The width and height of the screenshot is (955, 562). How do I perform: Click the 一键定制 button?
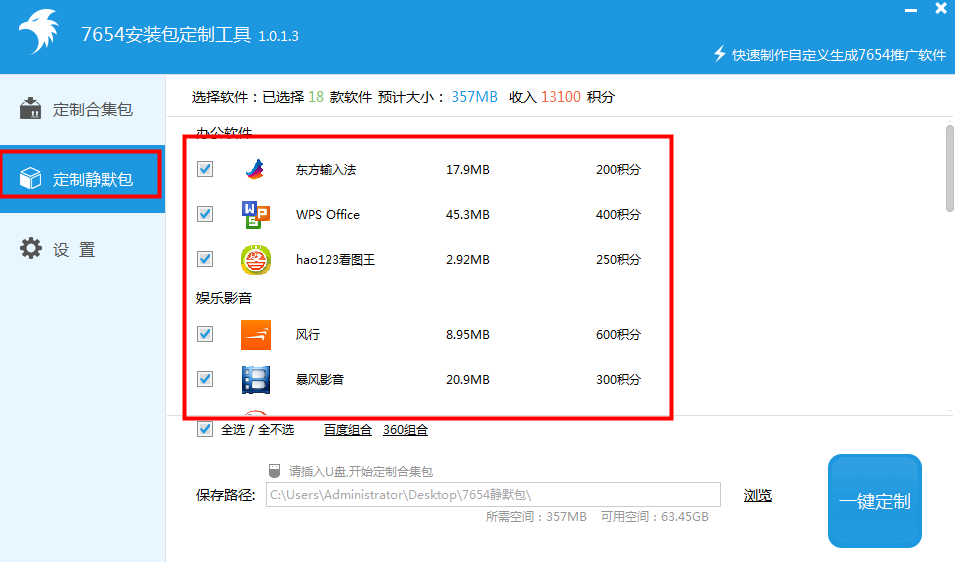coord(875,501)
